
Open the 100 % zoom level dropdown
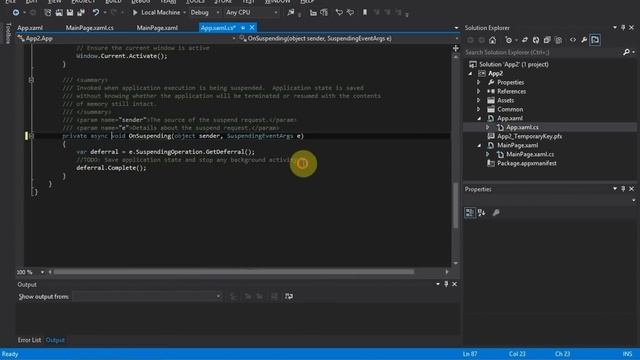[42, 272]
